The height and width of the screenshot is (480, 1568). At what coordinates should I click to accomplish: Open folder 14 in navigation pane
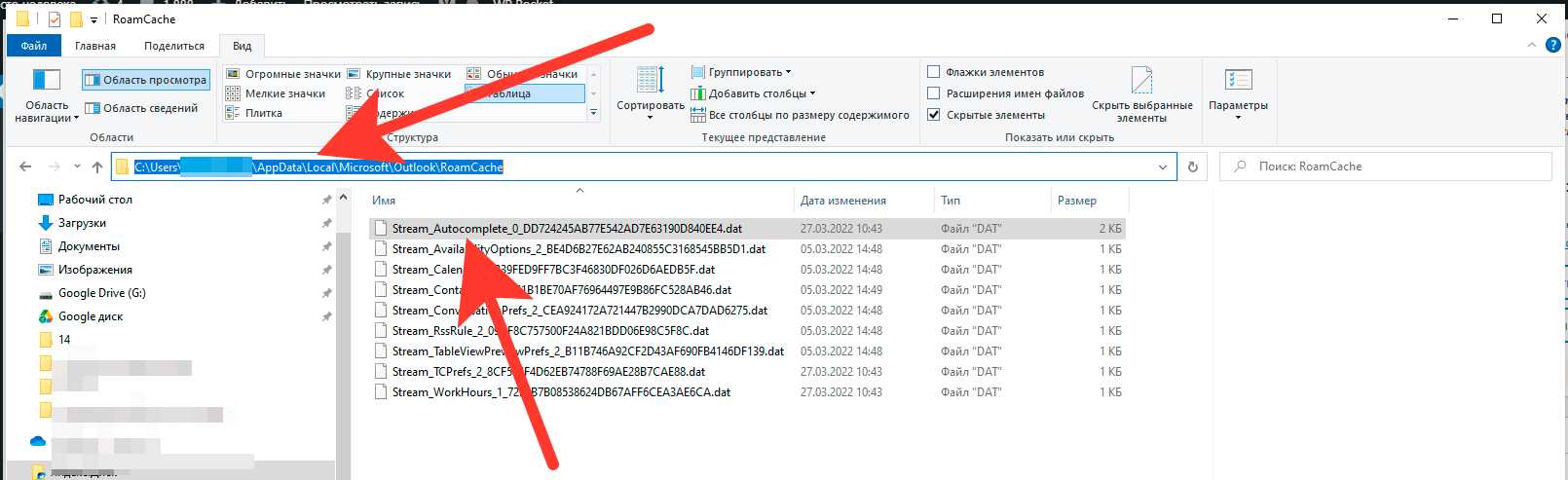(x=64, y=340)
